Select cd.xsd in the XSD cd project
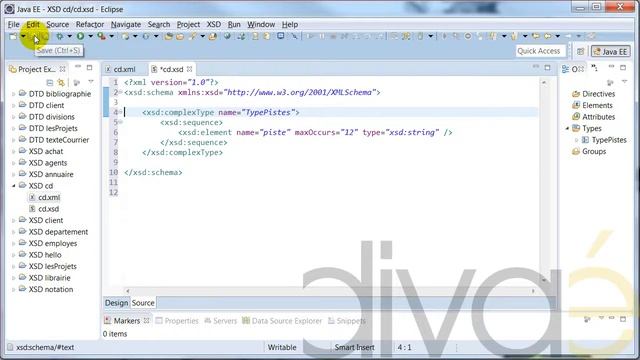Viewport: 640px width, 360px height. point(44,209)
